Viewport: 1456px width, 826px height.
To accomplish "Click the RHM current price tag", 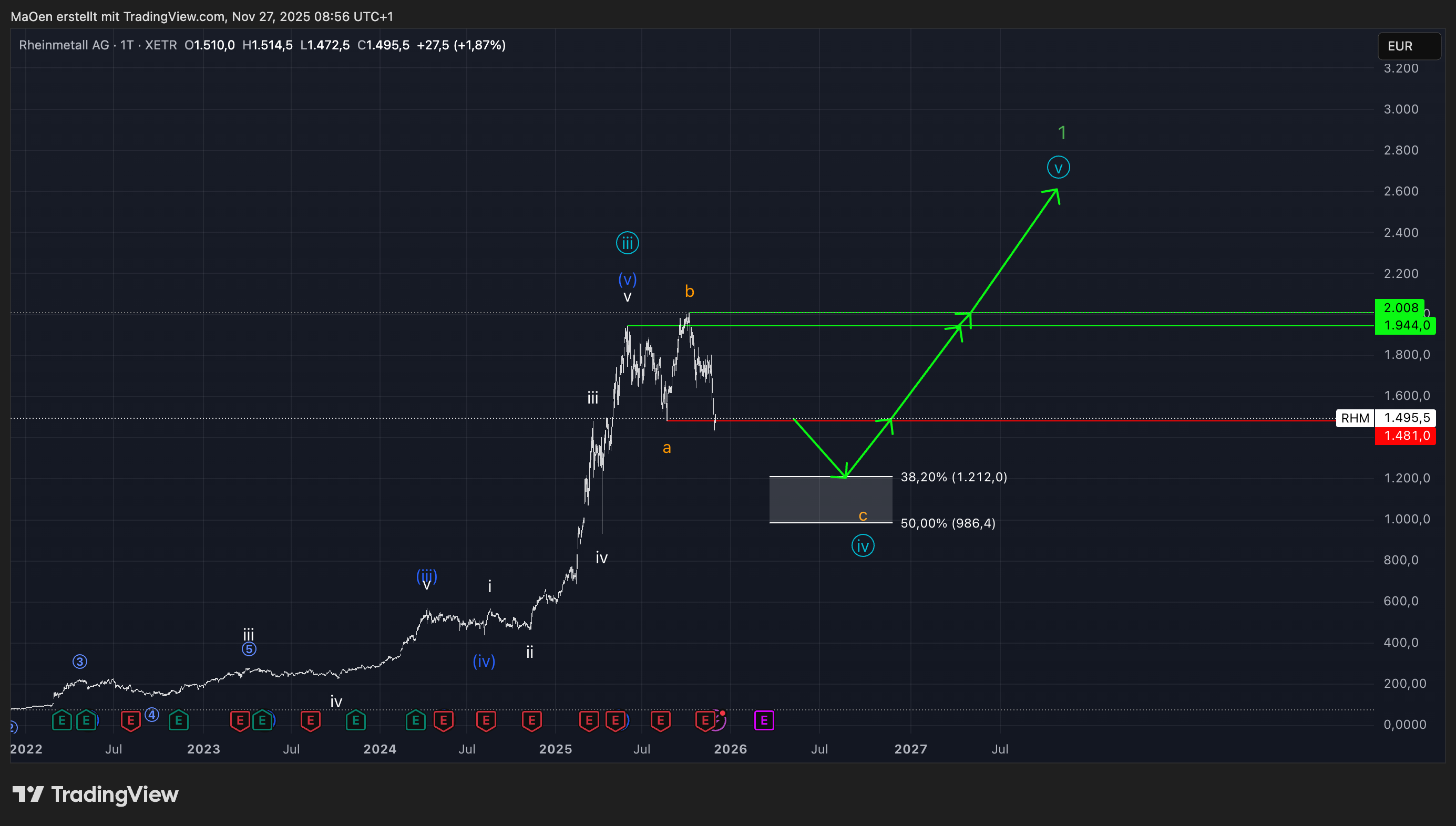I will (1355, 418).
